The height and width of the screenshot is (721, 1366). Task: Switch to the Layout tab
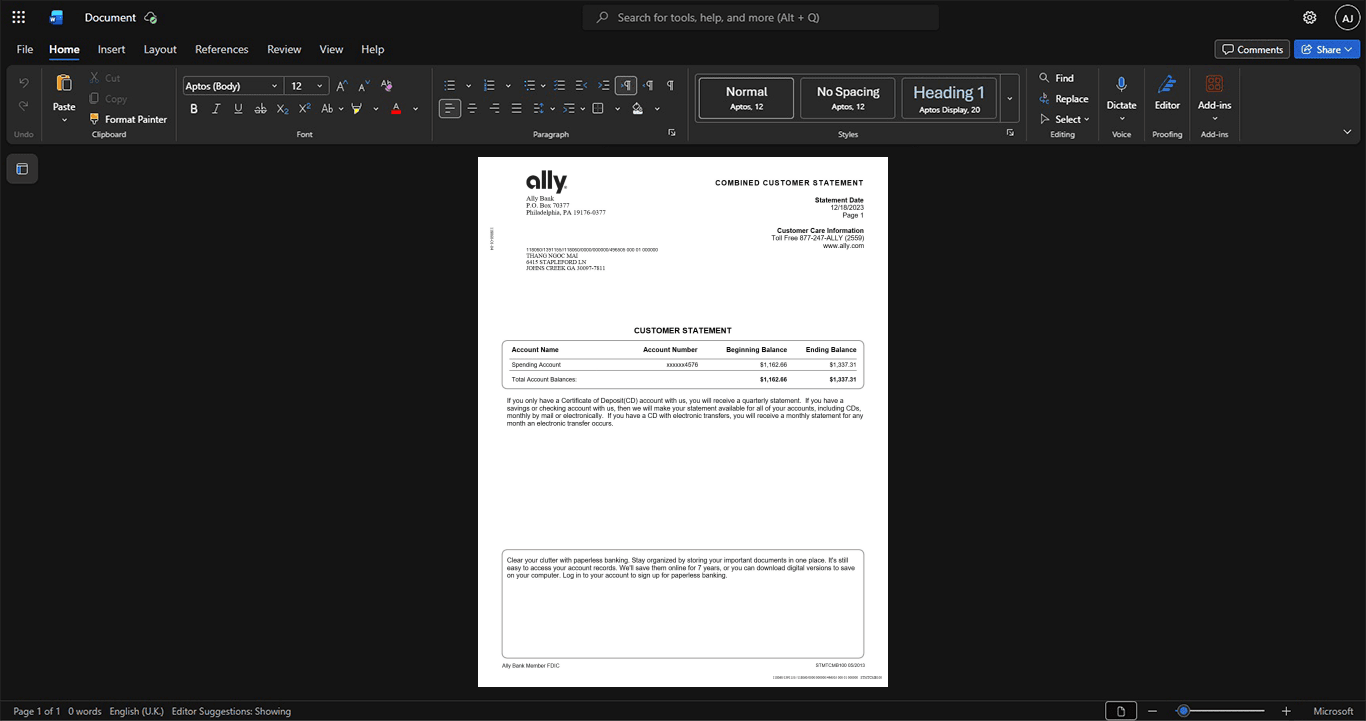coord(160,49)
